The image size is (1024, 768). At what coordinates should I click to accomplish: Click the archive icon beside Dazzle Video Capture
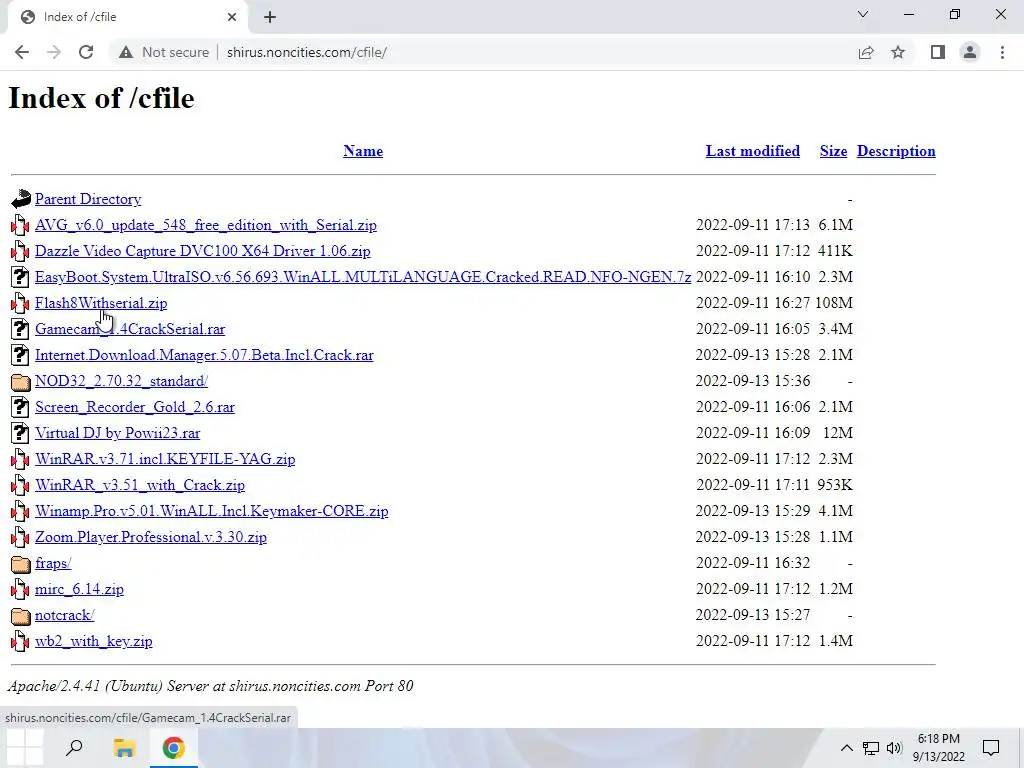pyautogui.click(x=21, y=251)
